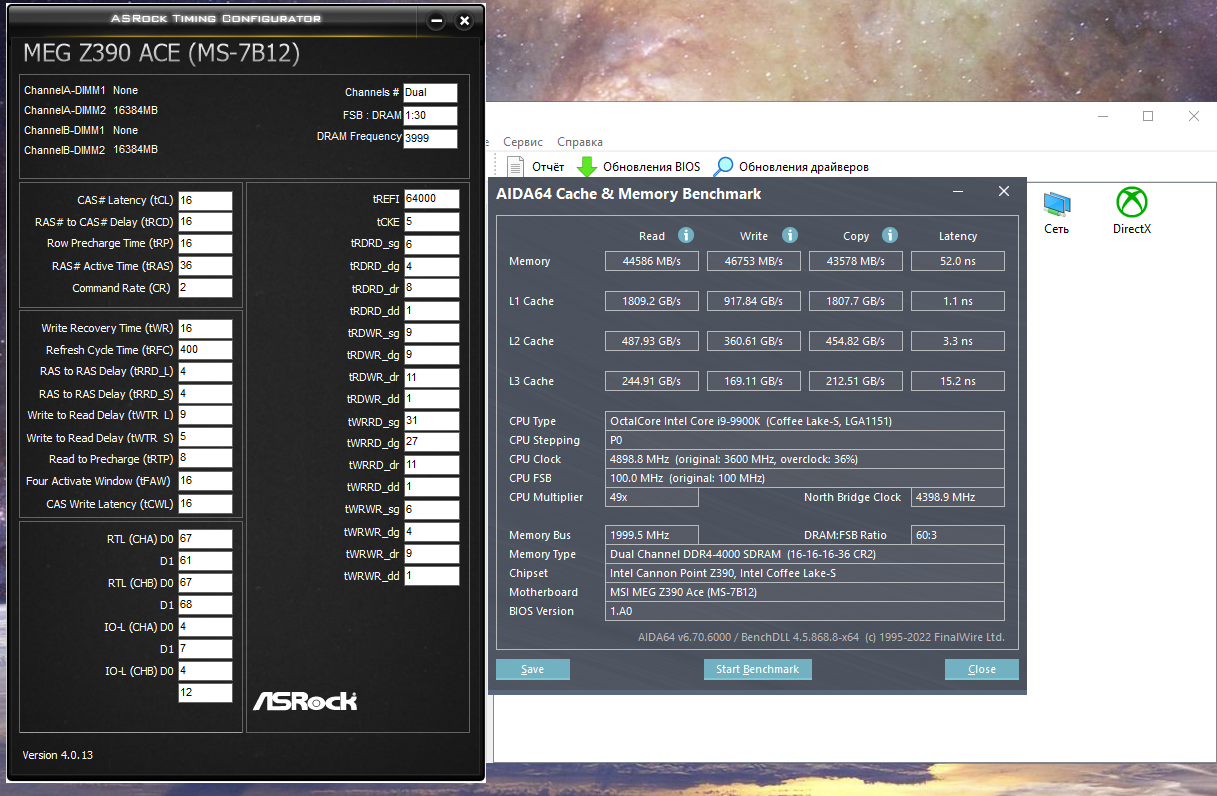Click the Four Activate Window (tFAW) field
The height and width of the screenshot is (796, 1217).
(x=205, y=481)
